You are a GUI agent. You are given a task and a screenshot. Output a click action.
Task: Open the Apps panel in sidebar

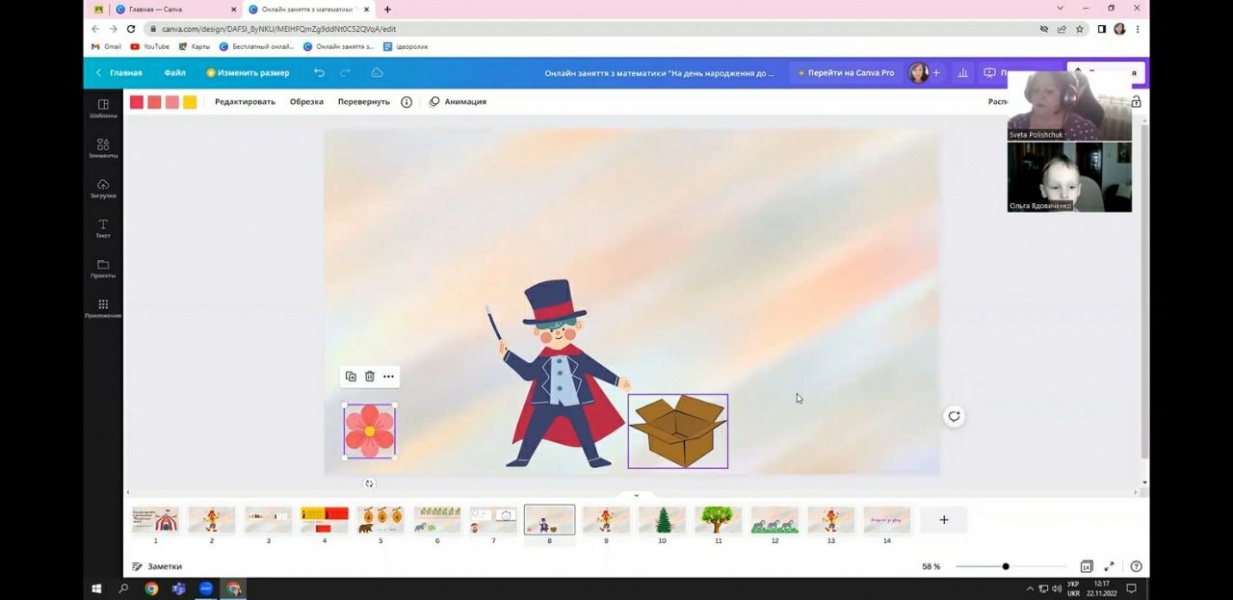pyautogui.click(x=103, y=308)
